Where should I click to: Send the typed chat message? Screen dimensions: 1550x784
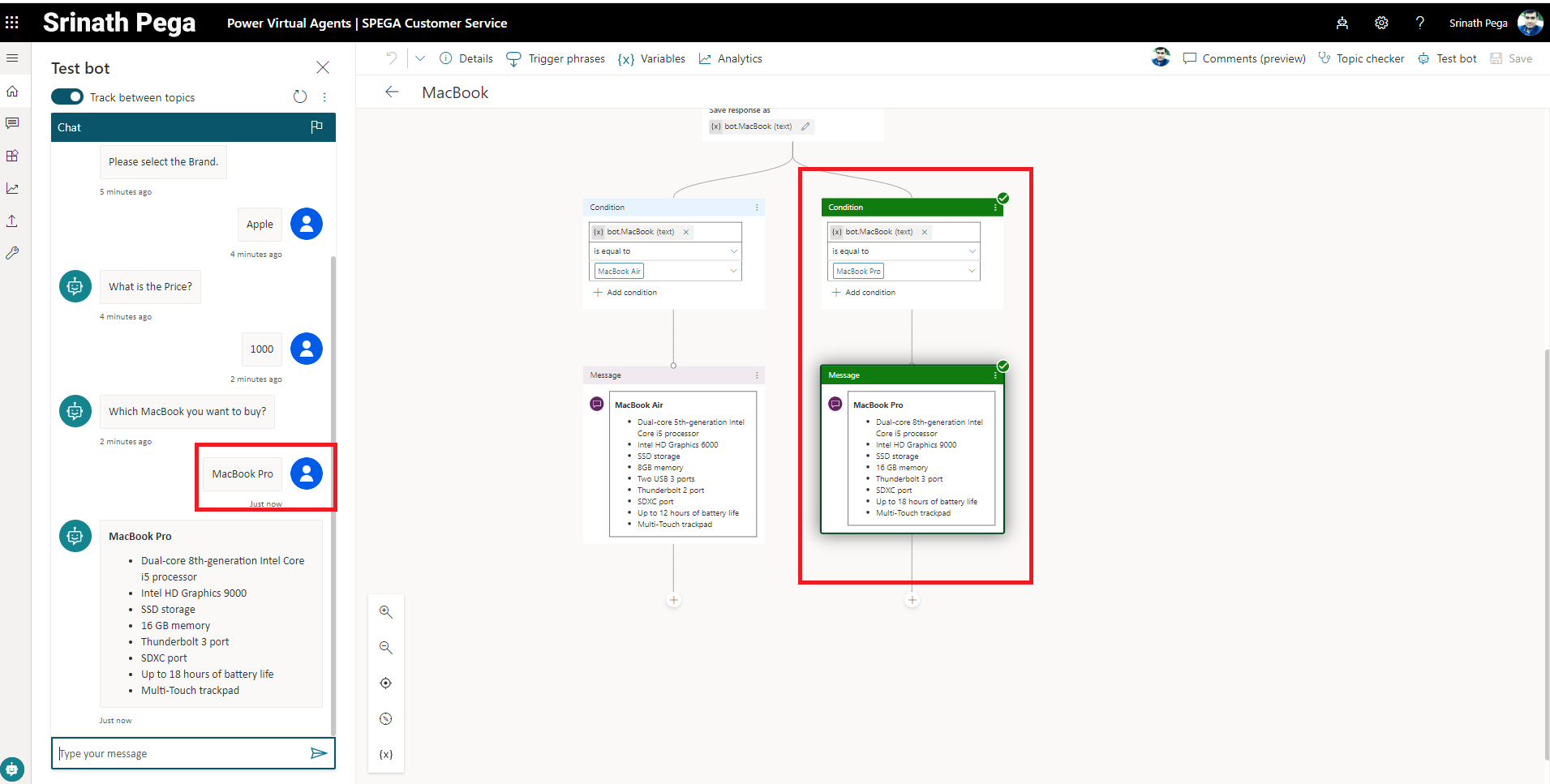click(x=319, y=753)
